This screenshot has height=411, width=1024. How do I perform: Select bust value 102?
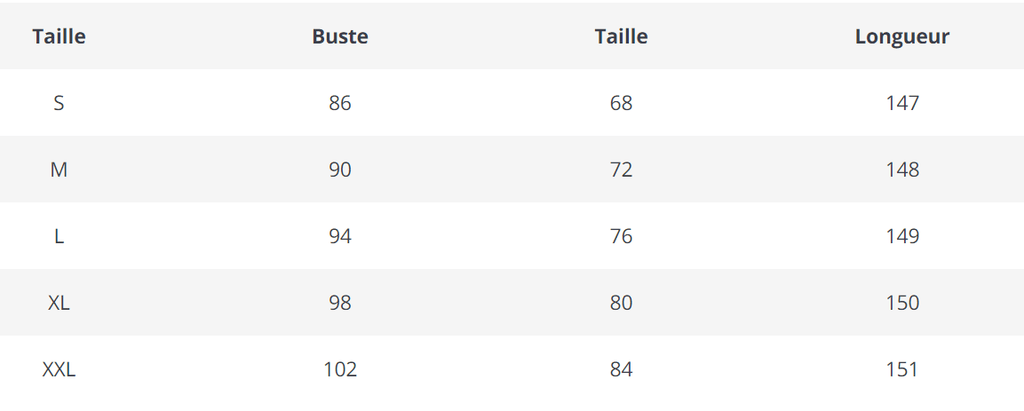click(x=340, y=370)
